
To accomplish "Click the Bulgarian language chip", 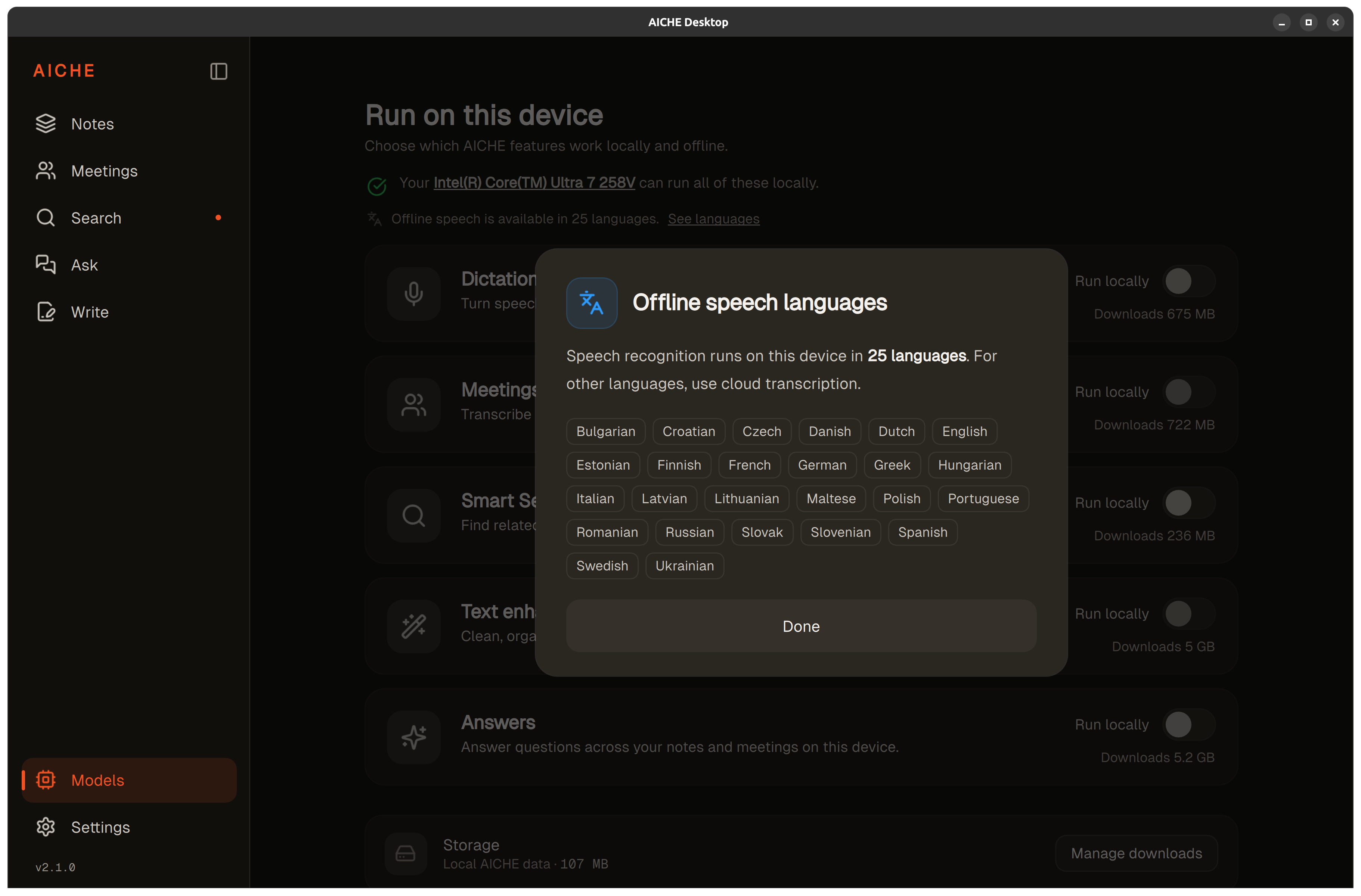I will pyautogui.click(x=605, y=432).
